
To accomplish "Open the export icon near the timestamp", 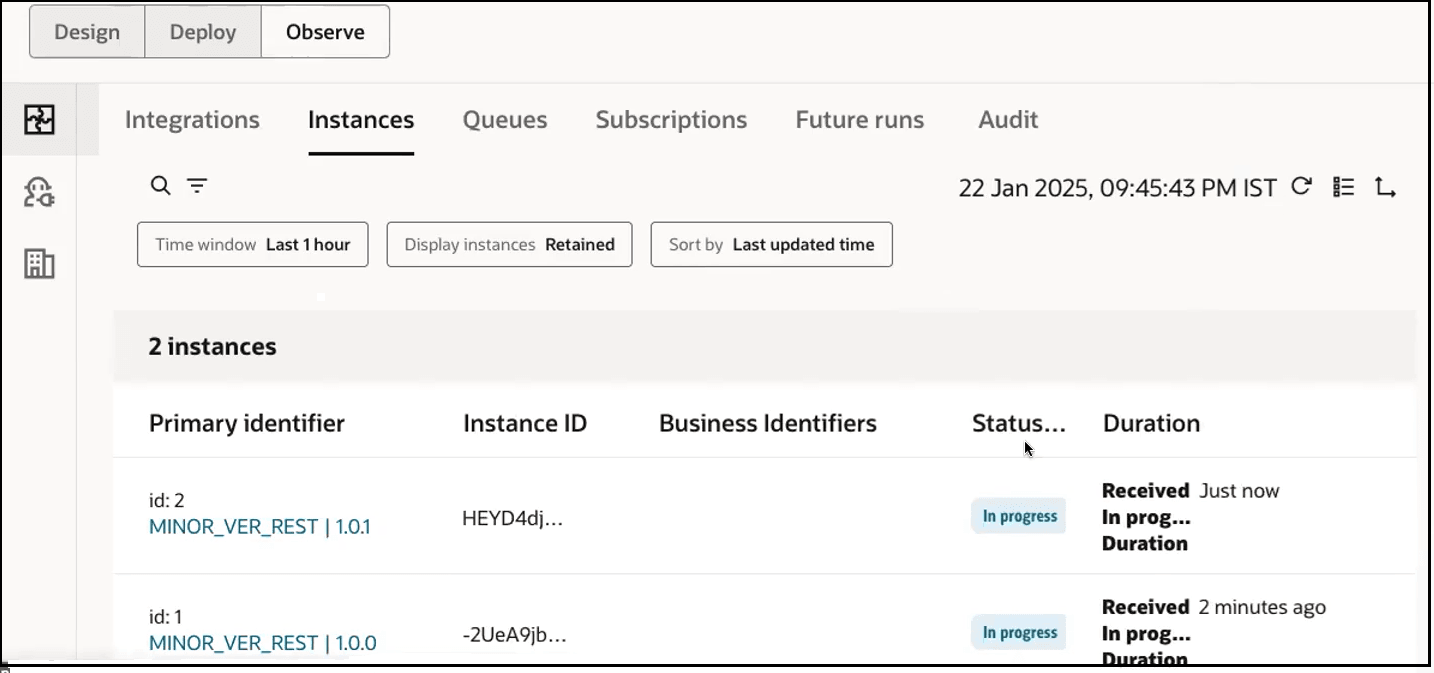I will coord(1386,187).
